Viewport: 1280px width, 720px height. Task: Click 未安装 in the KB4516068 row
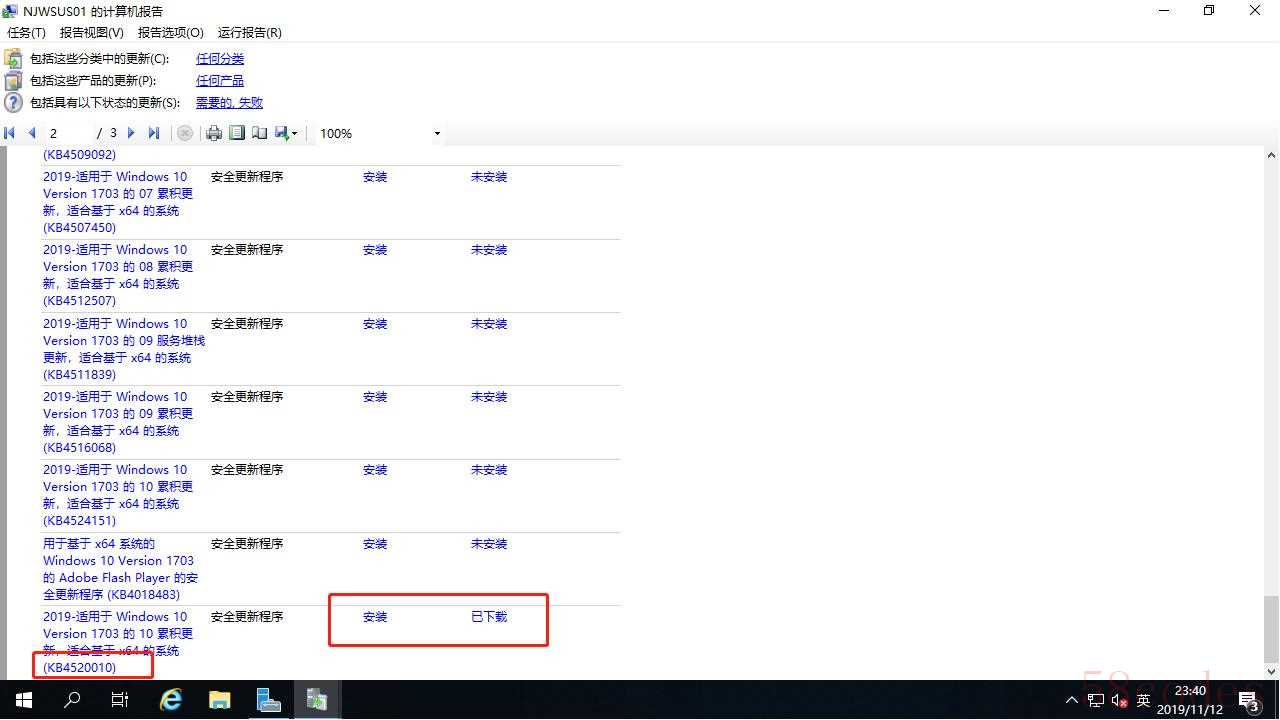pos(489,397)
